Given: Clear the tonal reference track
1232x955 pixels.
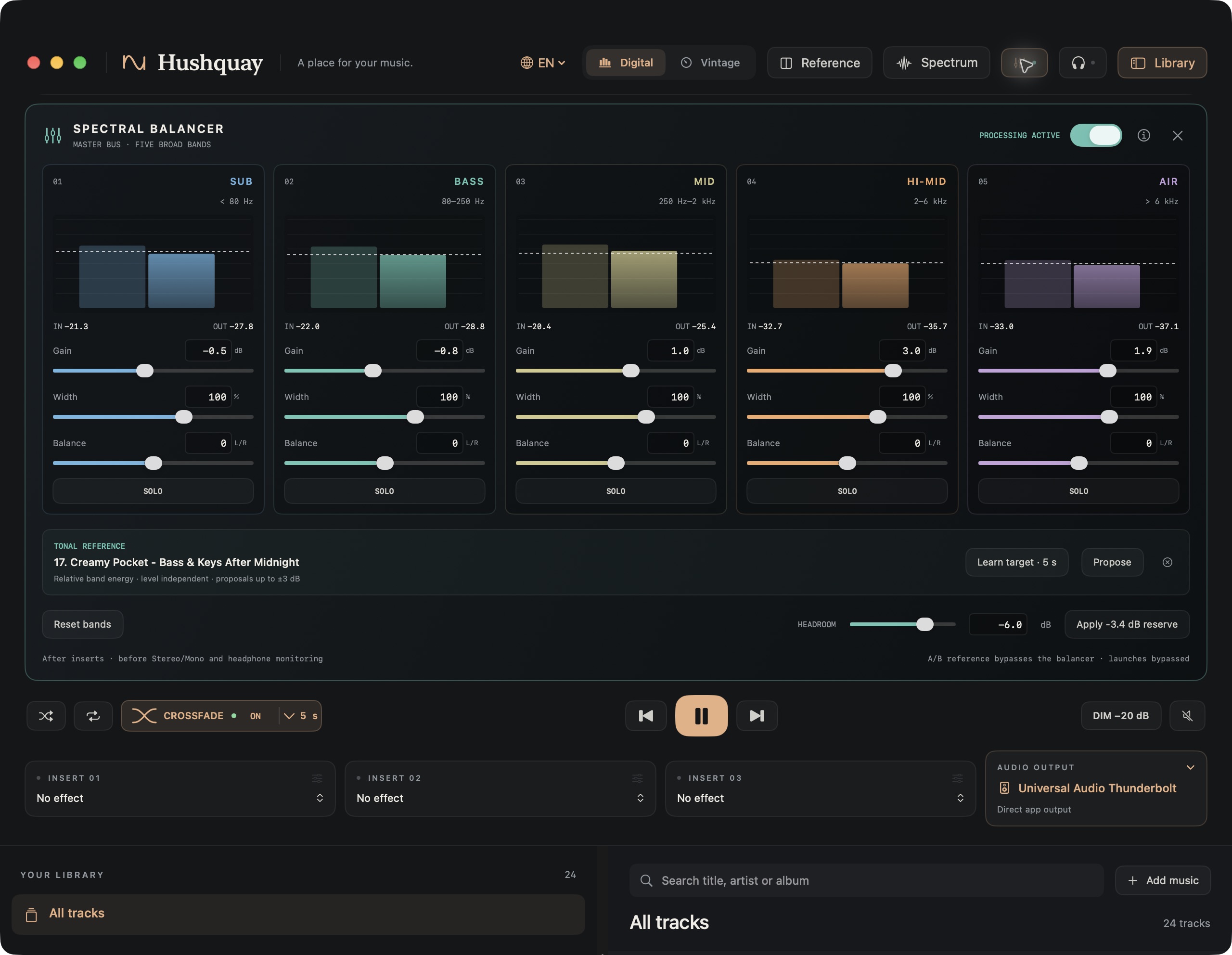Looking at the screenshot, I should [1168, 562].
